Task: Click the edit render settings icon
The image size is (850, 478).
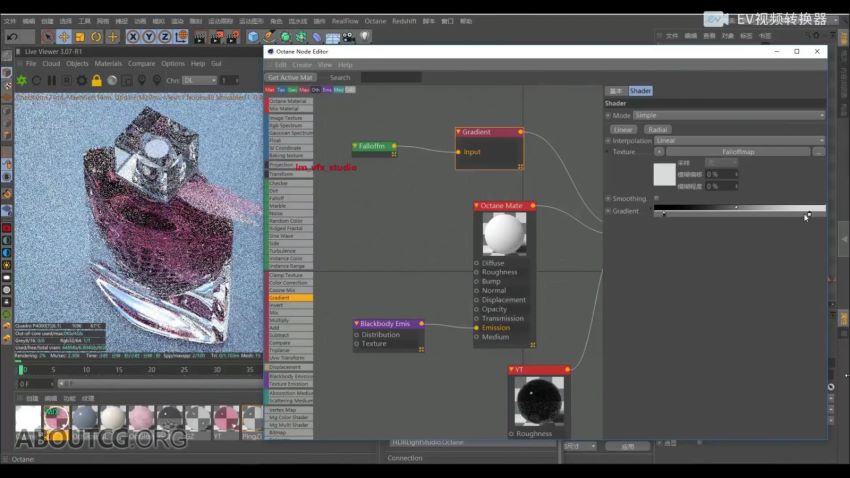Action: [x=233, y=37]
